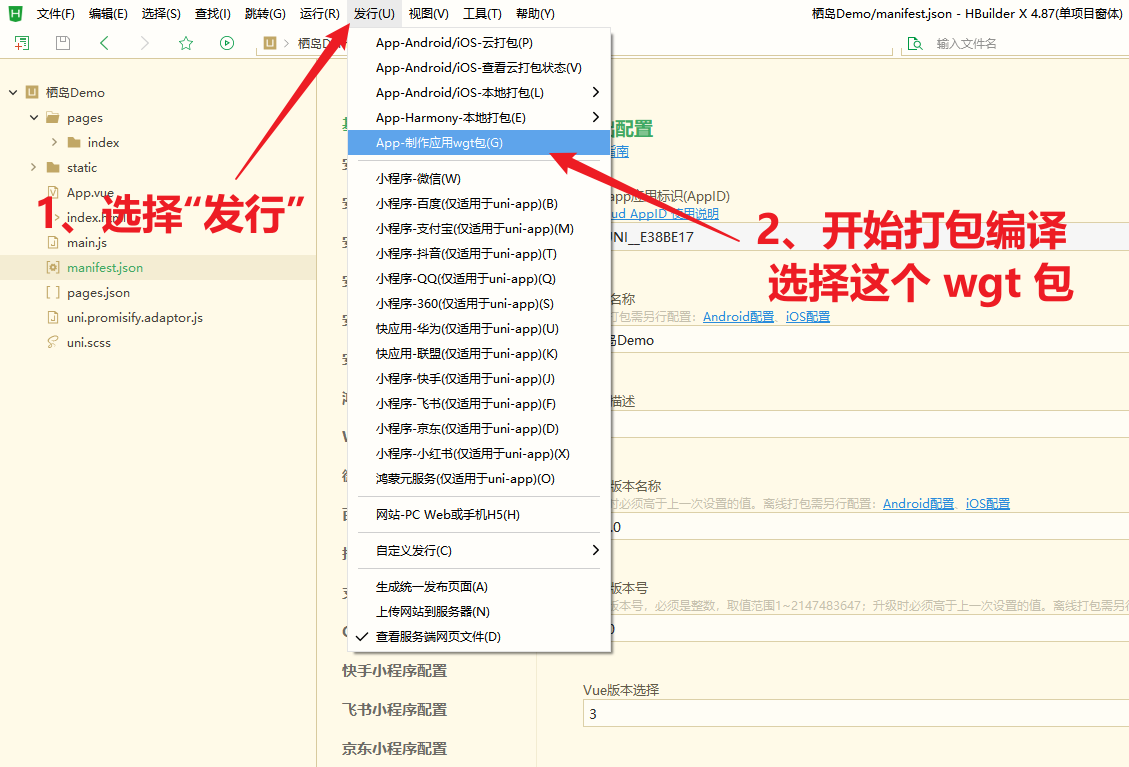Open the 视图(V) menu
1129x767 pixels.
pyautogui.click(x=428, y=14)
